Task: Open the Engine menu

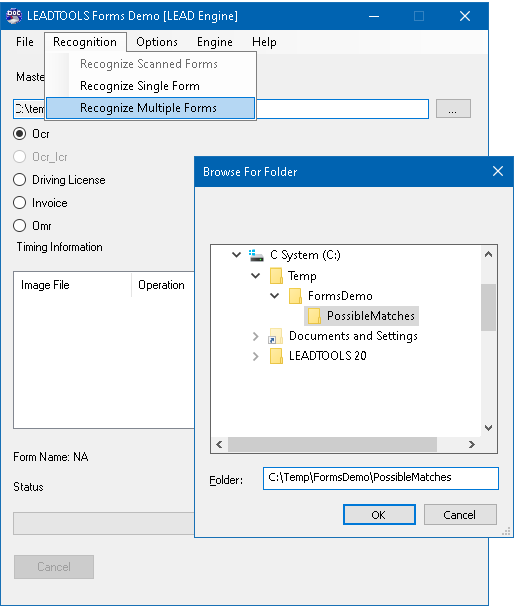Action: pyautogui.click(x=215, y=42)
